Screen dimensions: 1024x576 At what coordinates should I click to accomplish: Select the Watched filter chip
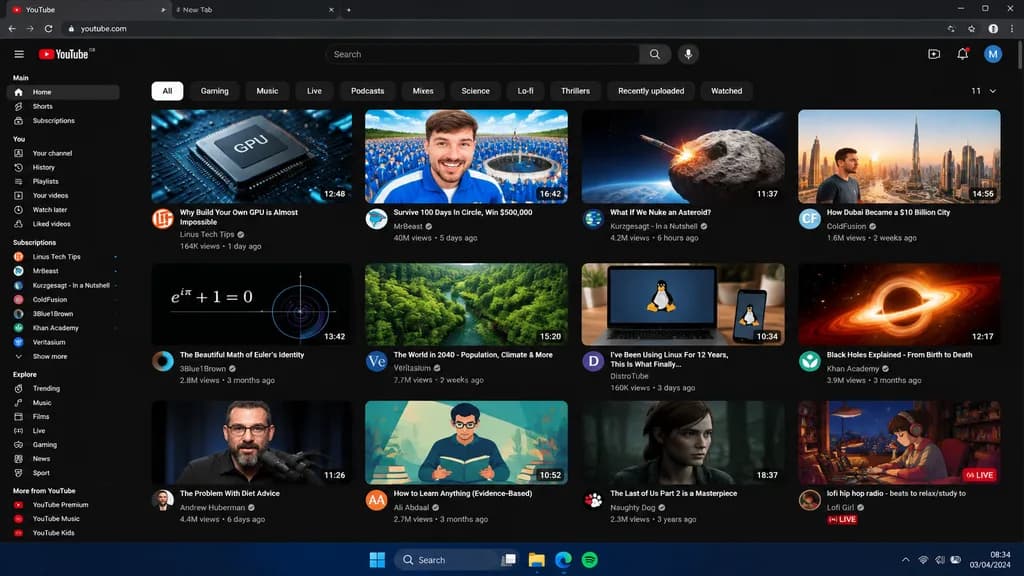click(x=726, y=91)
